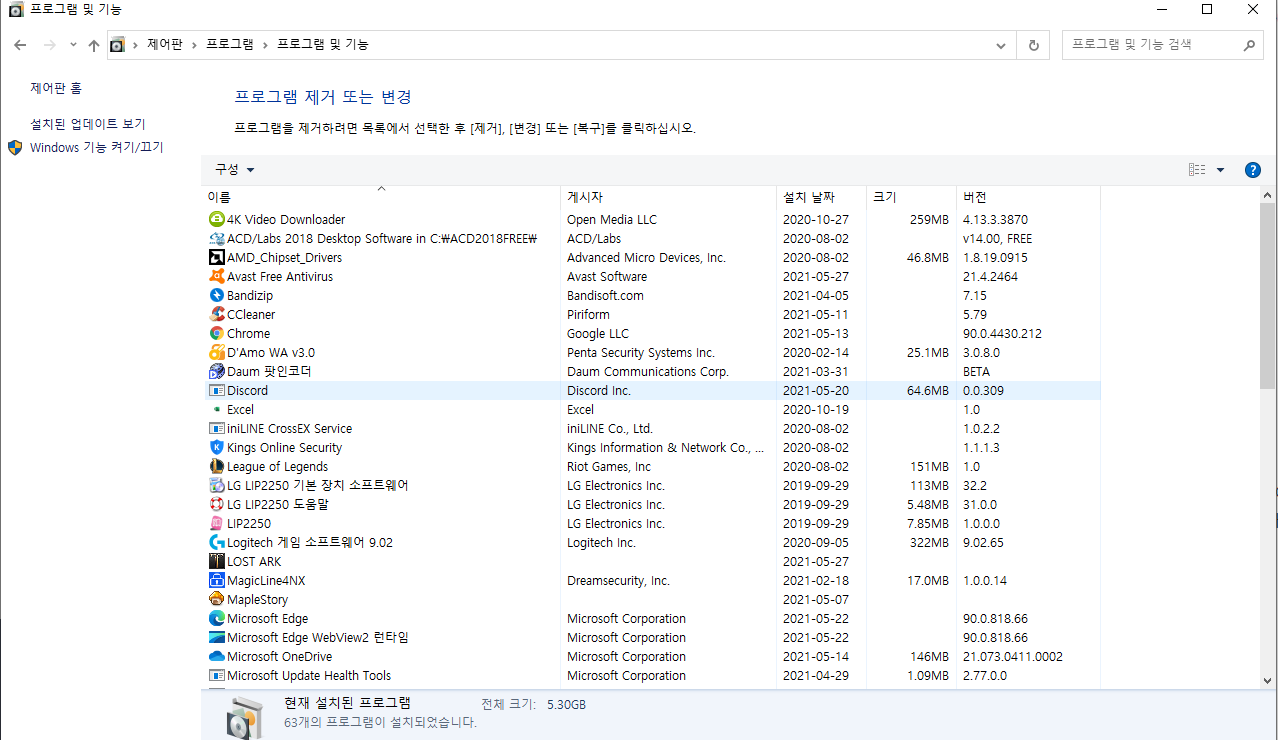Click the version 90.0.4430.212 cell
Image resolution: width=1278 pixels, height=740 pixels.
(1002, 333)
